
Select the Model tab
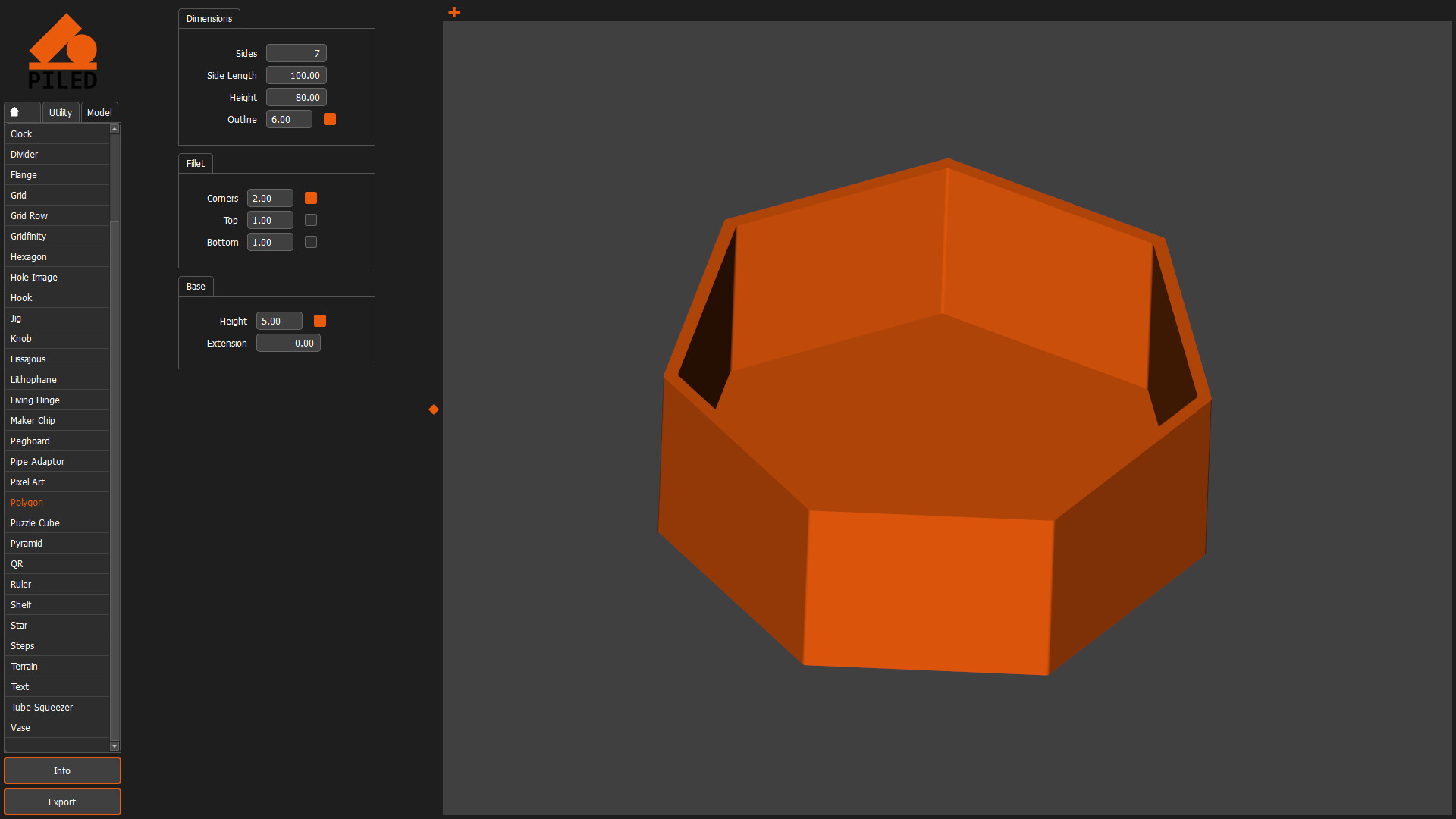pyautogui.click(x=99, y=111)
